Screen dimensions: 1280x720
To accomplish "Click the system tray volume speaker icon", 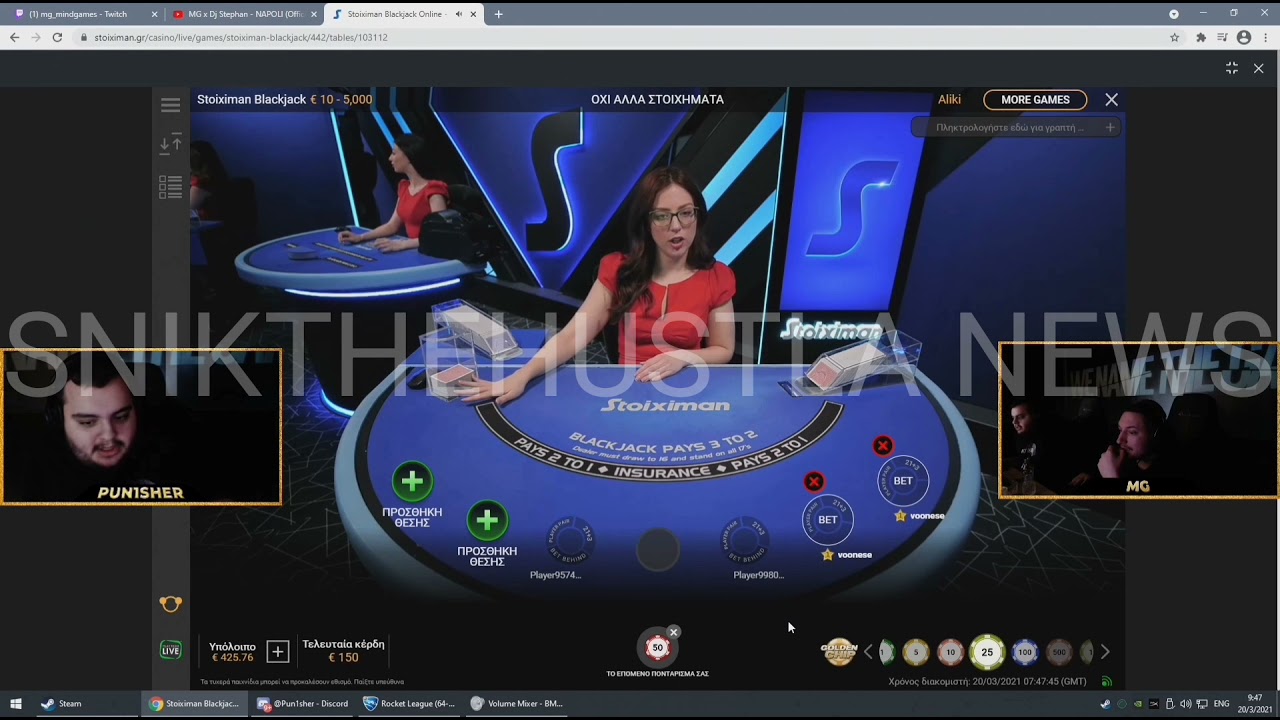I will pos(1185,704).
